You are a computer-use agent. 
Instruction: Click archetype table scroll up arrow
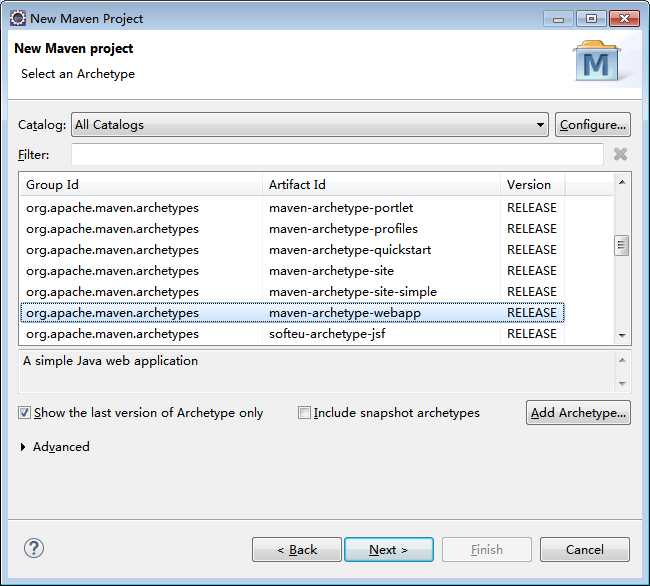click(x=622, y=182)
